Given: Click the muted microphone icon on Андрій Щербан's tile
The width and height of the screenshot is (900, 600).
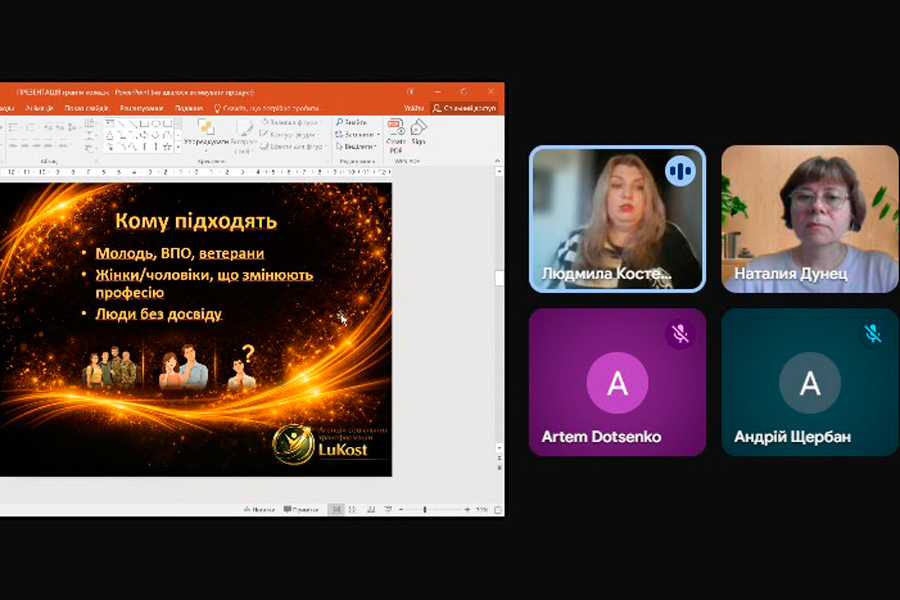Looking at the screenshot, I should [872, 334].
